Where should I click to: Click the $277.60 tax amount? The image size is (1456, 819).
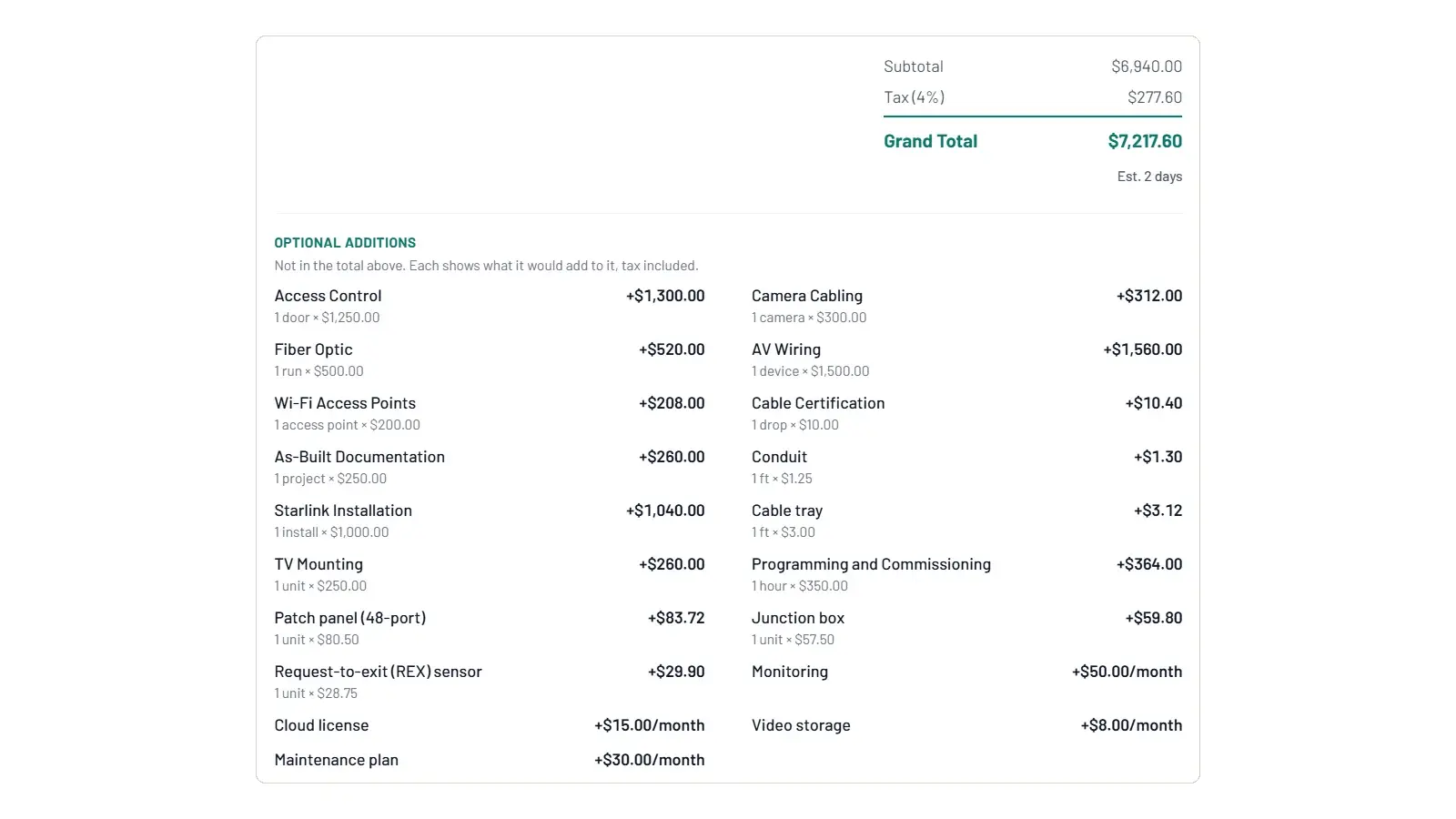coord(1155,97)
